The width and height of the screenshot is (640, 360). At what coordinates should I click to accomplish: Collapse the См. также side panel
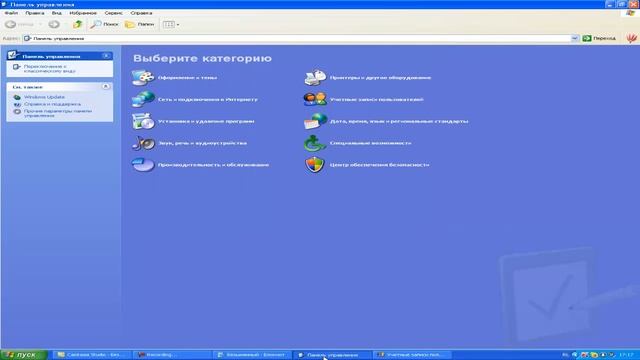pyautogui.click(x=106, y=87)
